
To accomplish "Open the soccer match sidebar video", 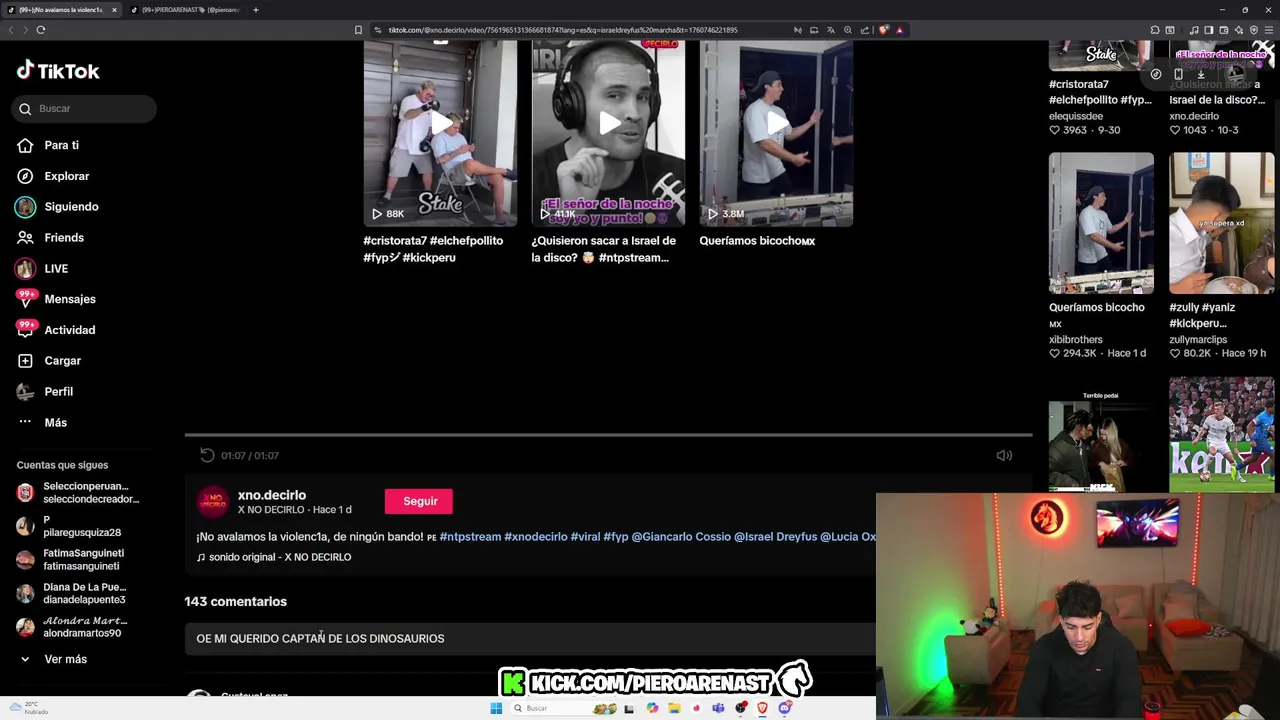I will point(1221,435).
